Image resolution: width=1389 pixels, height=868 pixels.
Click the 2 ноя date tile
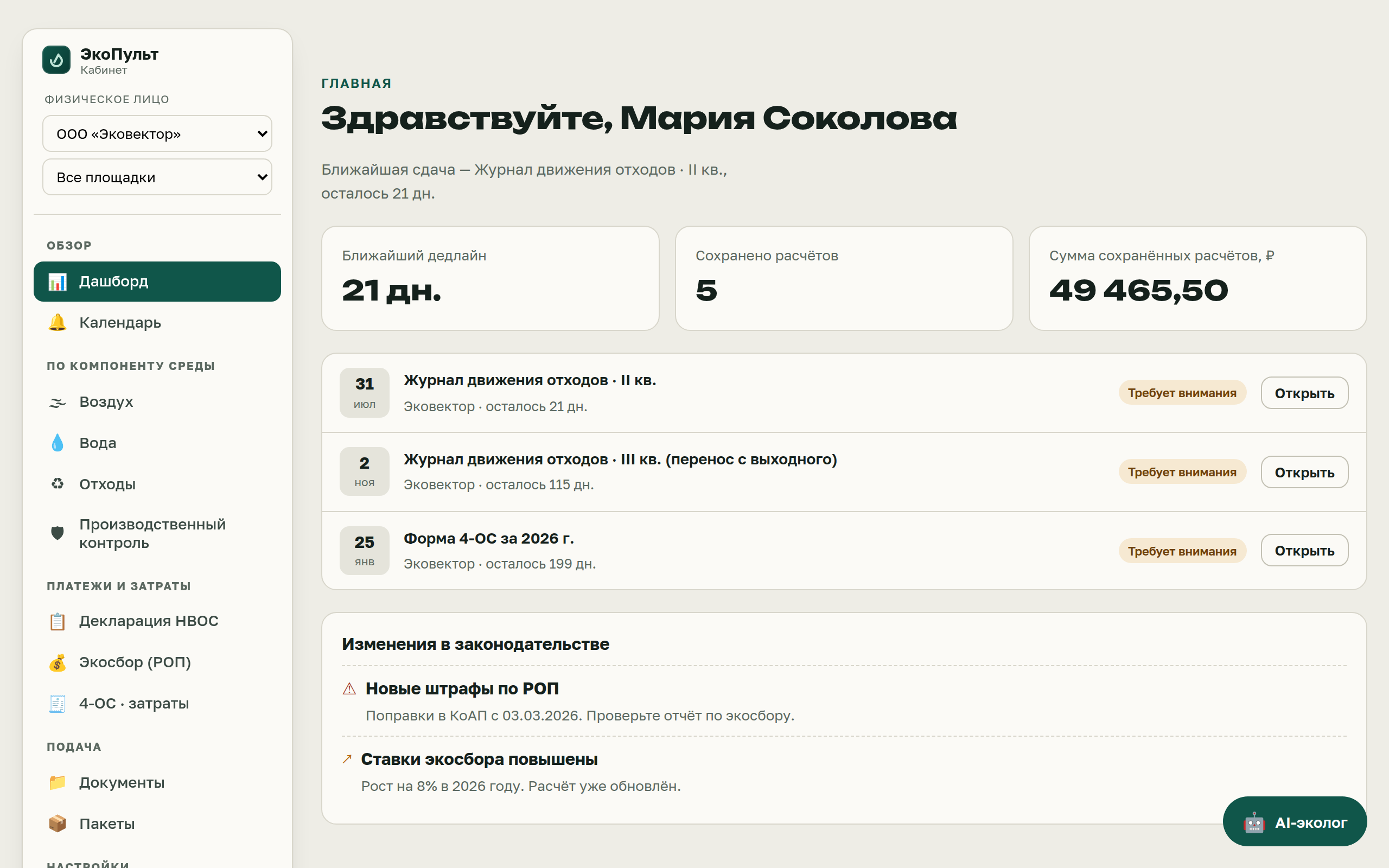365,472
